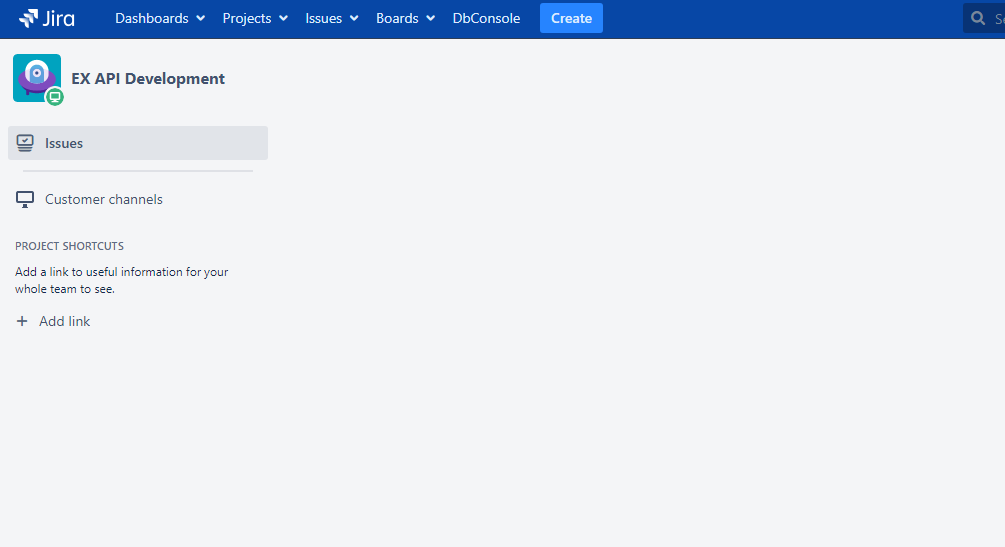The height and width of the screenshot is (547, 1005).
Task: Expand the Dashboards dropdown arrow
Action: click(x=201, y=18)
